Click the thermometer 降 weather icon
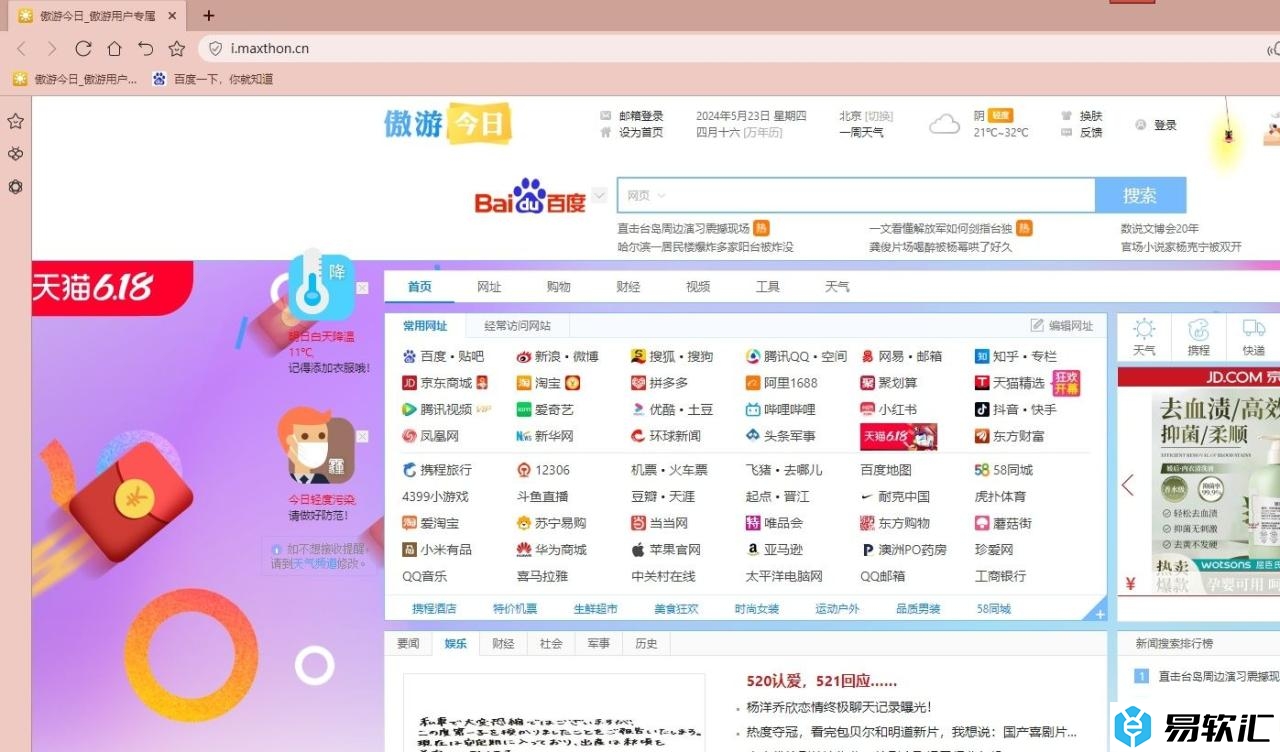1280x752 pixels. point(321,285)
